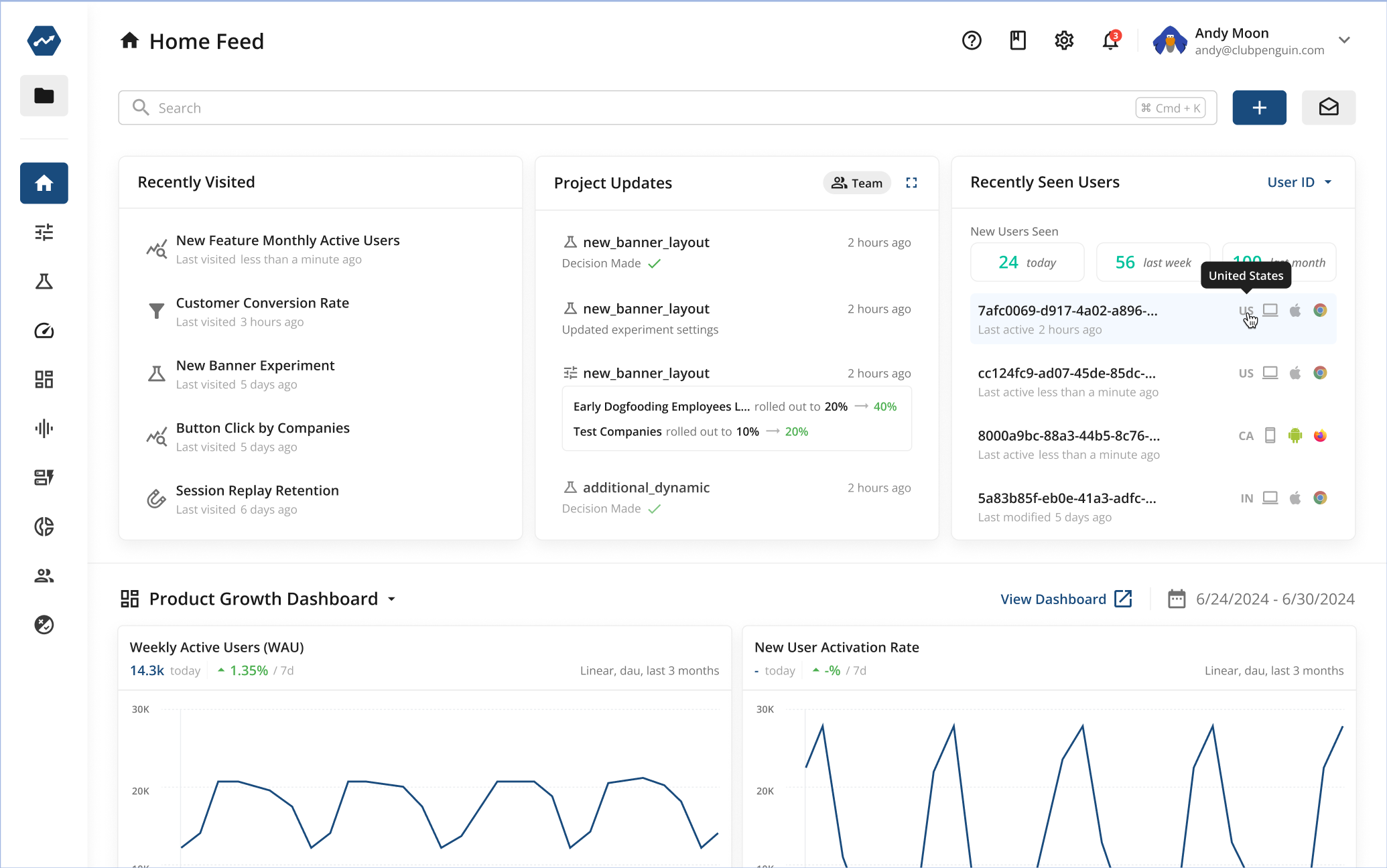1387x868 pixels.
Task: Open additional_dynamic Decision Made update
Action: (736, 498)
